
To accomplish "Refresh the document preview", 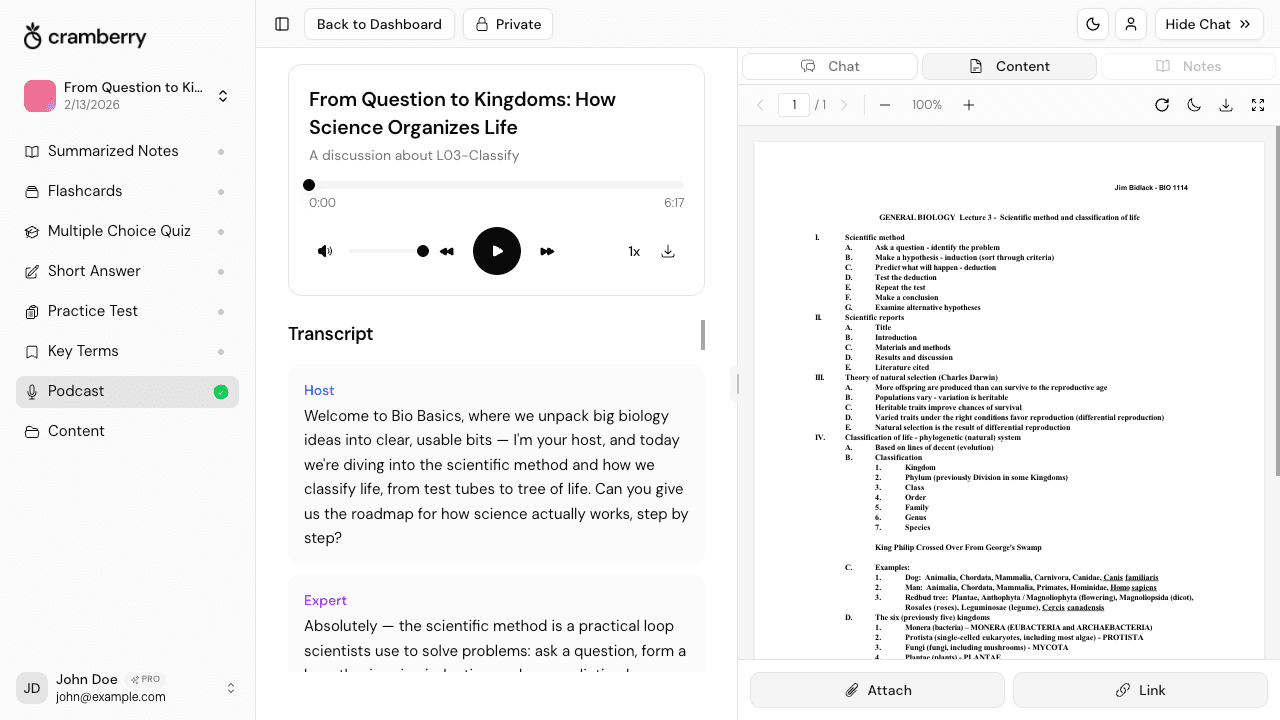I will pos(1162,104).
